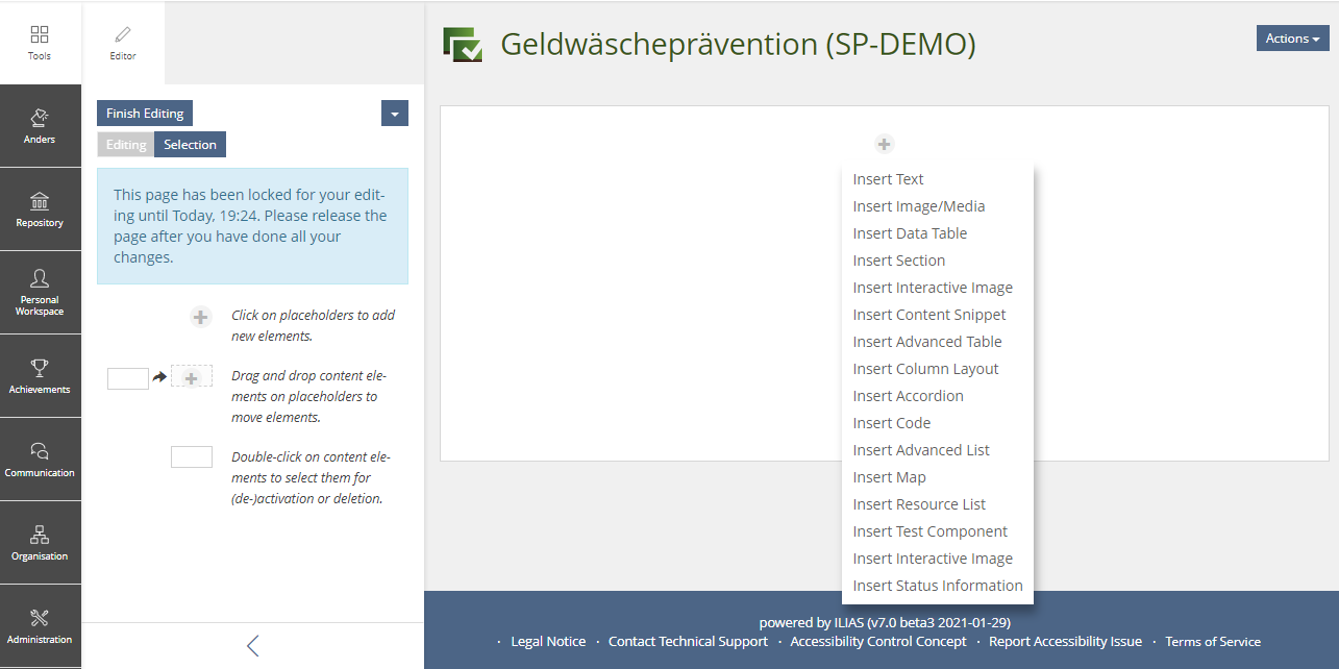The width and height of the screenshot is (1339, 669).
Task: Choose Insert Status Information
Action: (x=938, y=585)
